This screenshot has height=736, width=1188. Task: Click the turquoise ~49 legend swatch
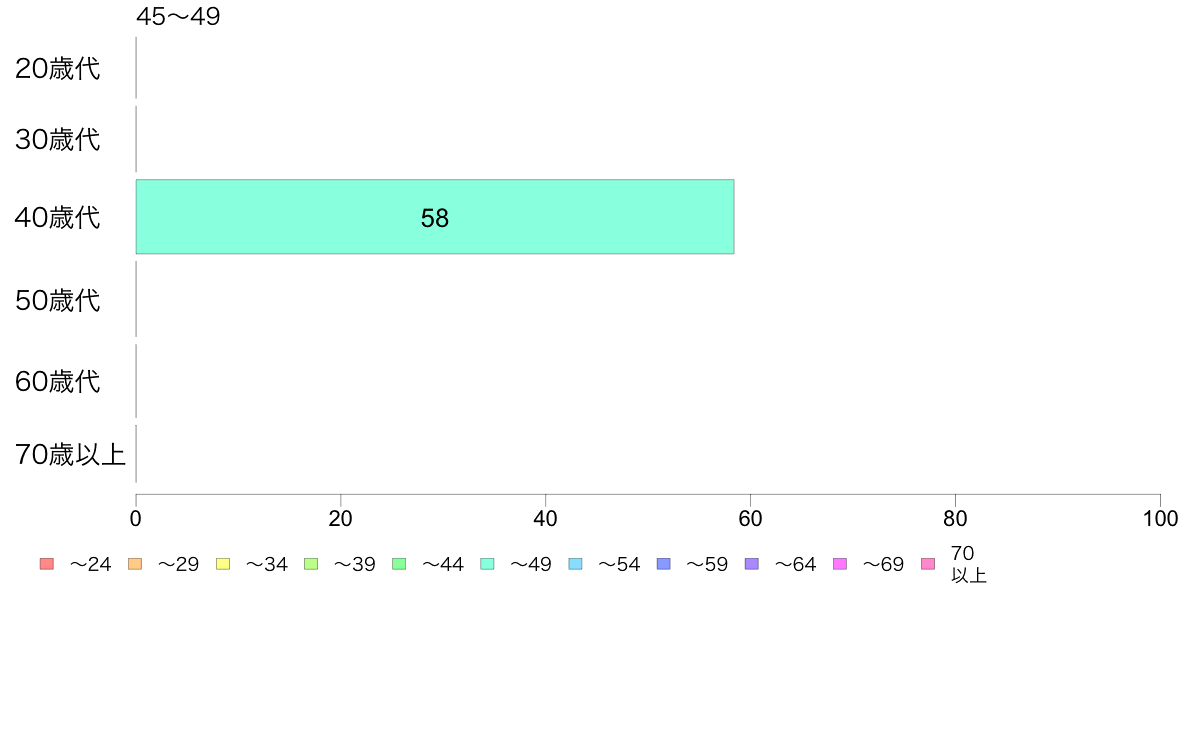pos(487,564)
